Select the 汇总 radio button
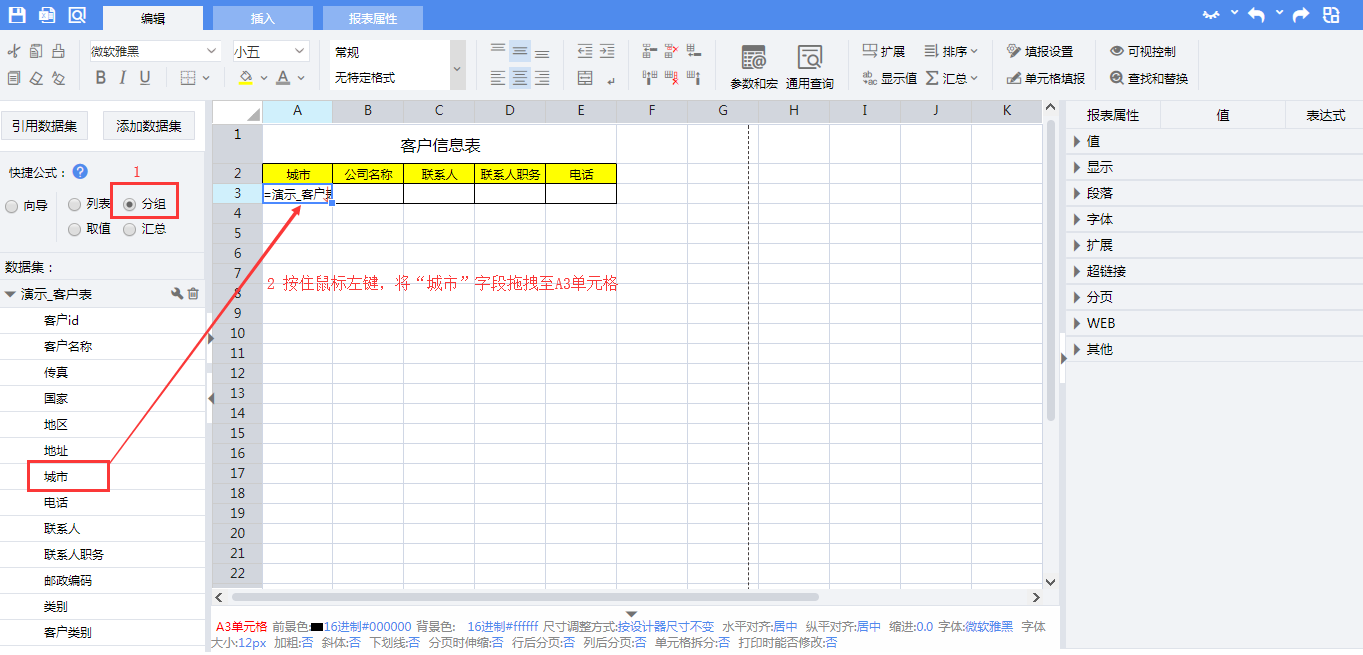This screenshot has width=1363, height=655. [x=130, y=229]
